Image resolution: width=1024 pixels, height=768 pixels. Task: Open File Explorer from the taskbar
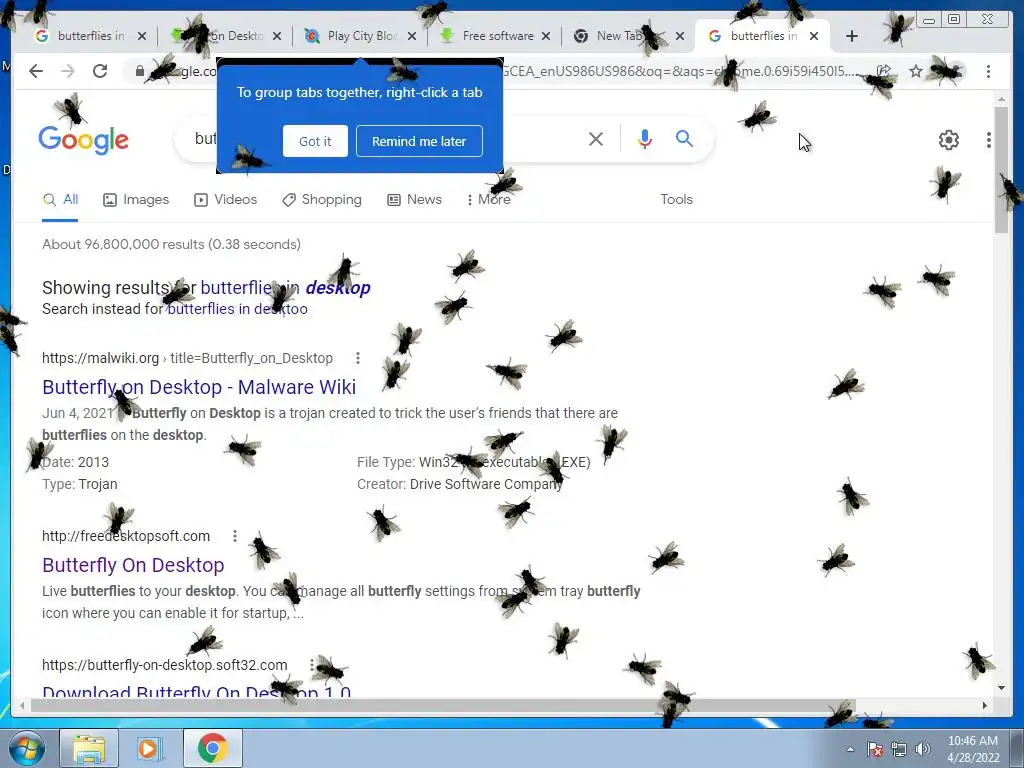point(89,748)
